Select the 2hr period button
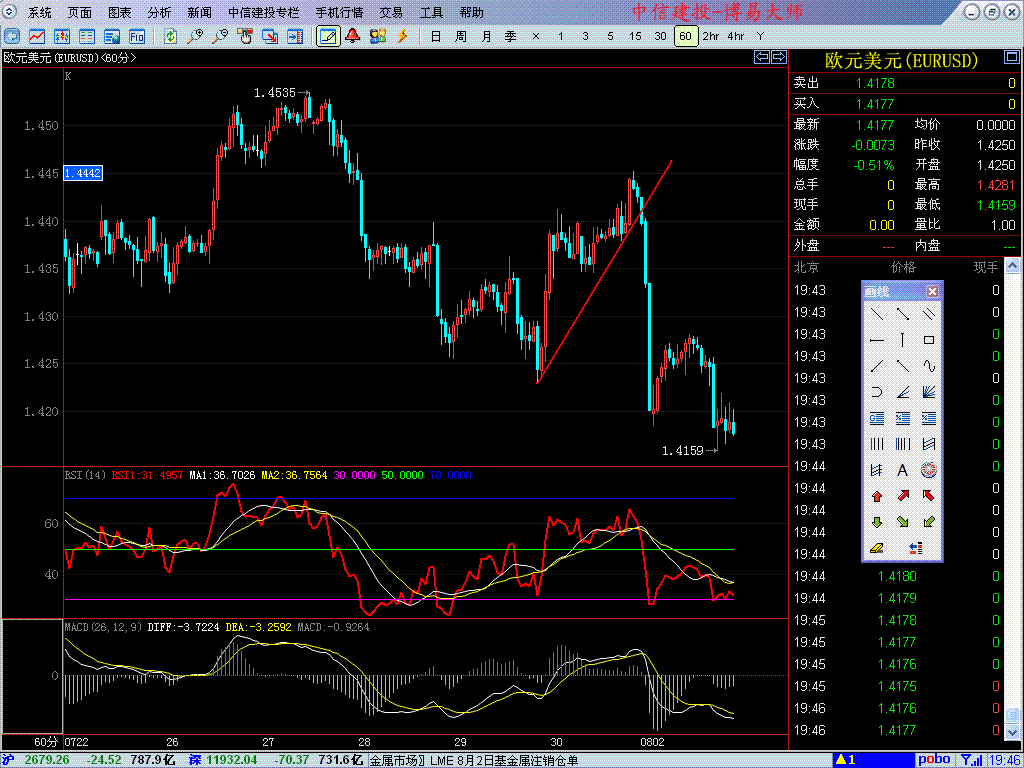The height and width of the screenshot is (768, 1024). coord(711,37)
